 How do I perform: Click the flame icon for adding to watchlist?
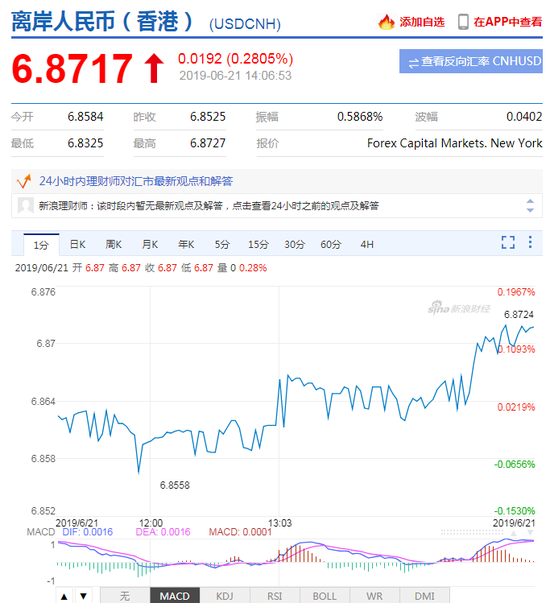click(x=386, y=22)
